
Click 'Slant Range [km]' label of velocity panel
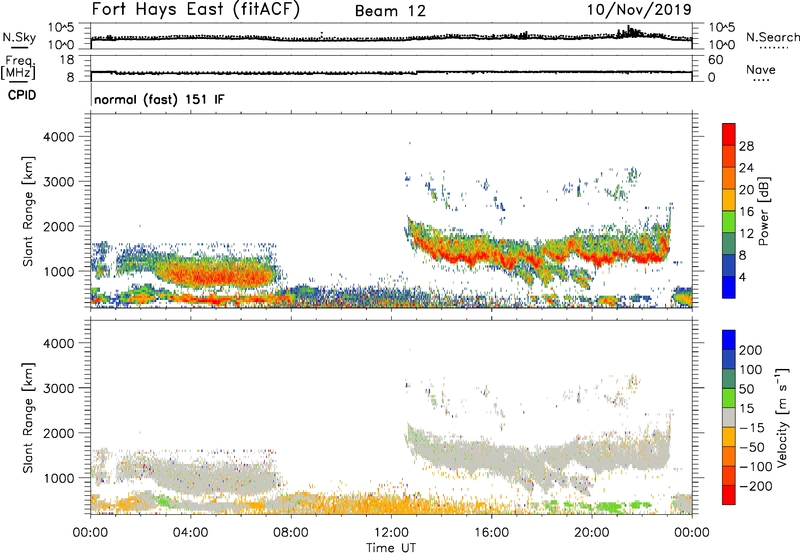pyautogui.click(x=28, y=418)
